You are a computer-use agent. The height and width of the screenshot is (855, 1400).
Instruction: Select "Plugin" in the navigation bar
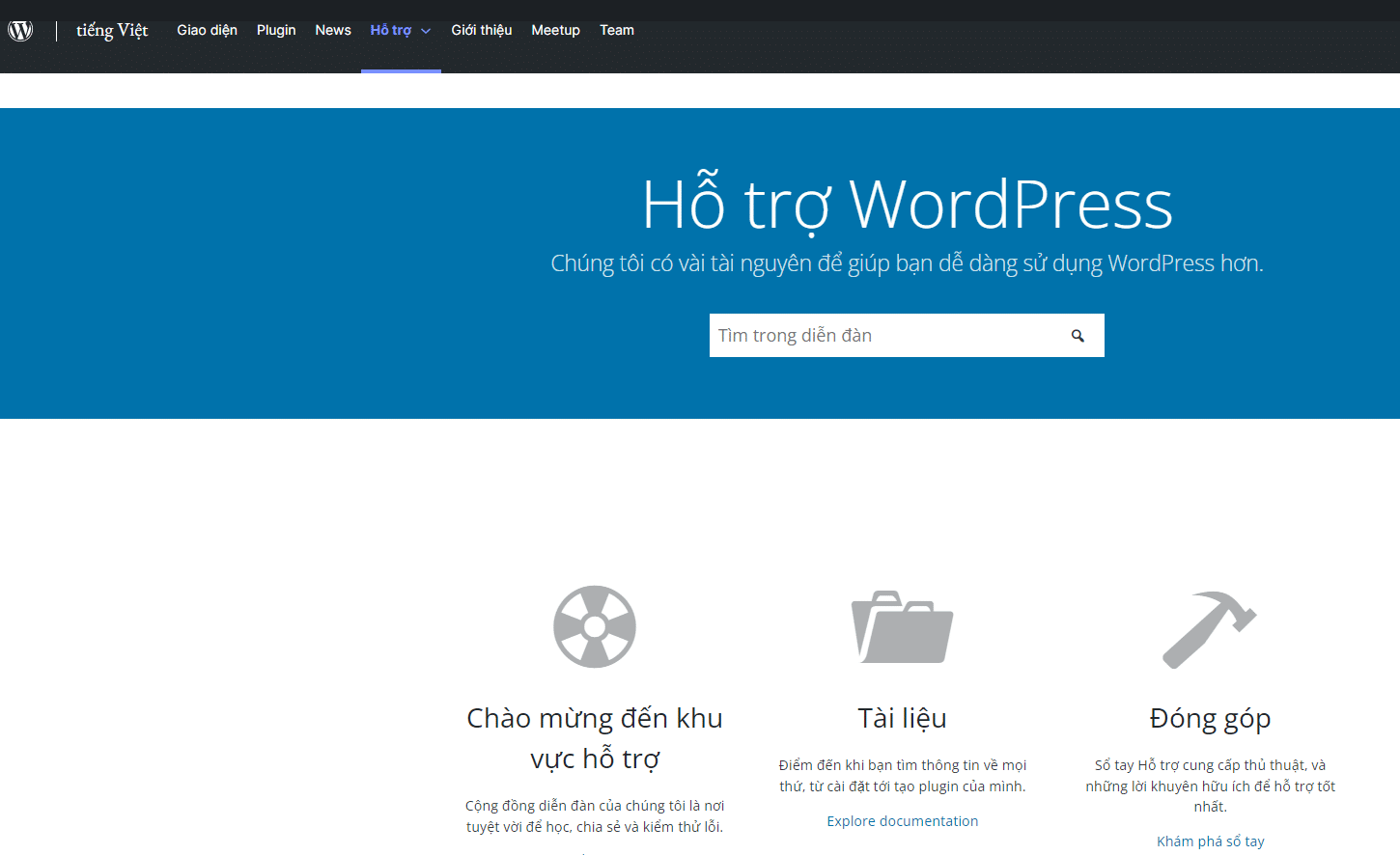[x=276, y=30]
